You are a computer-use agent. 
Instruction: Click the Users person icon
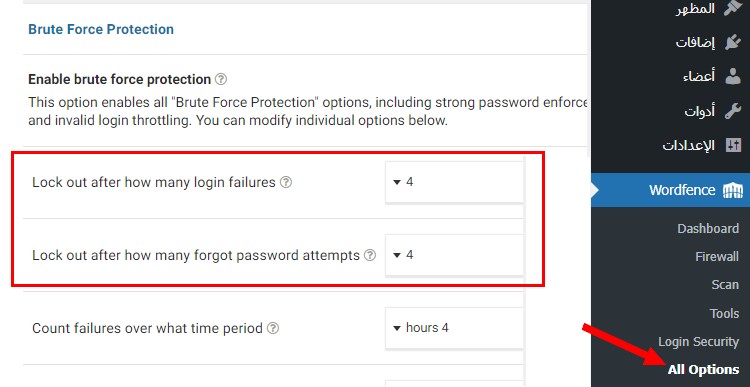732,76
